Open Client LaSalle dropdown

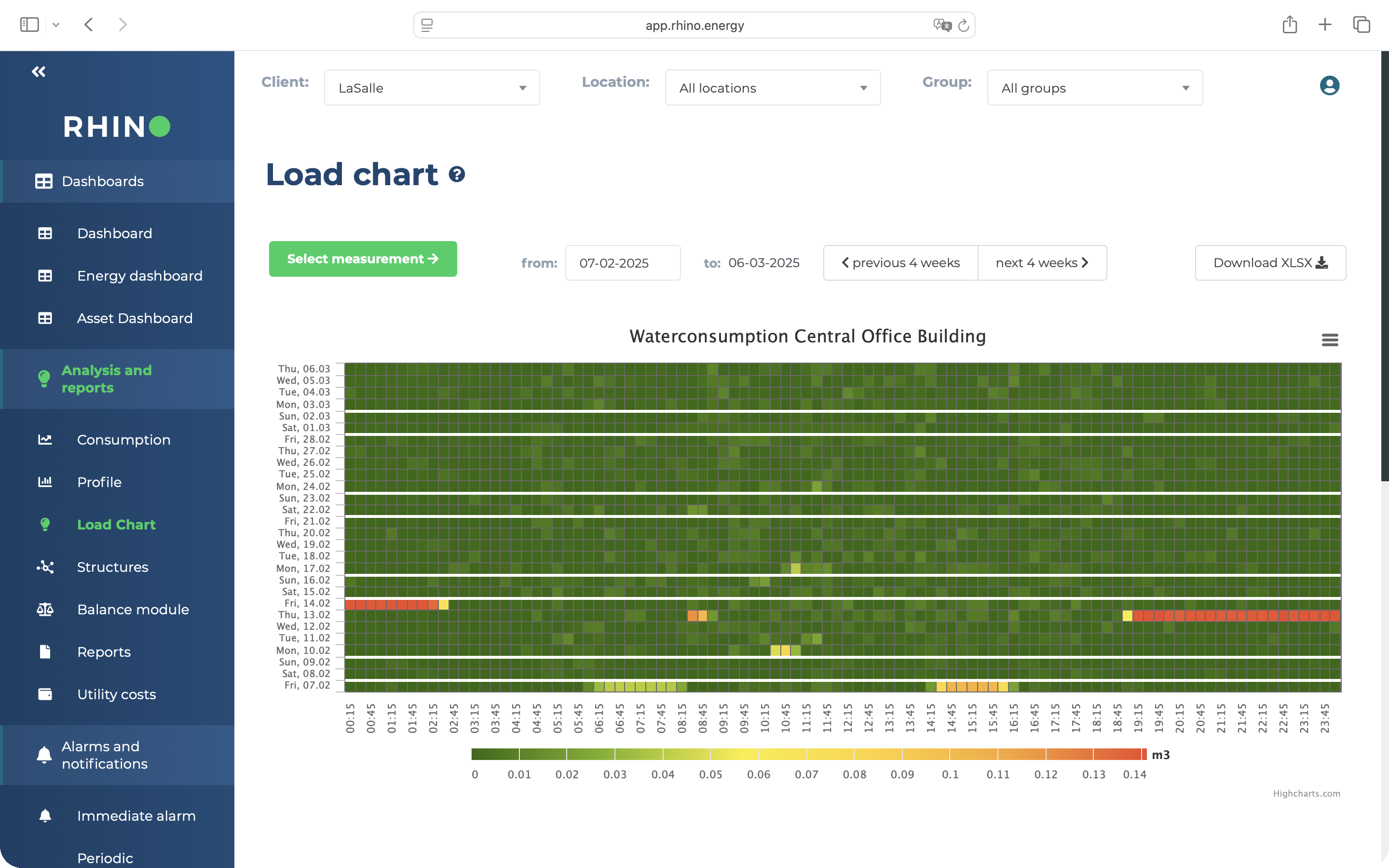pyautogui.click(x=432, y=88)
